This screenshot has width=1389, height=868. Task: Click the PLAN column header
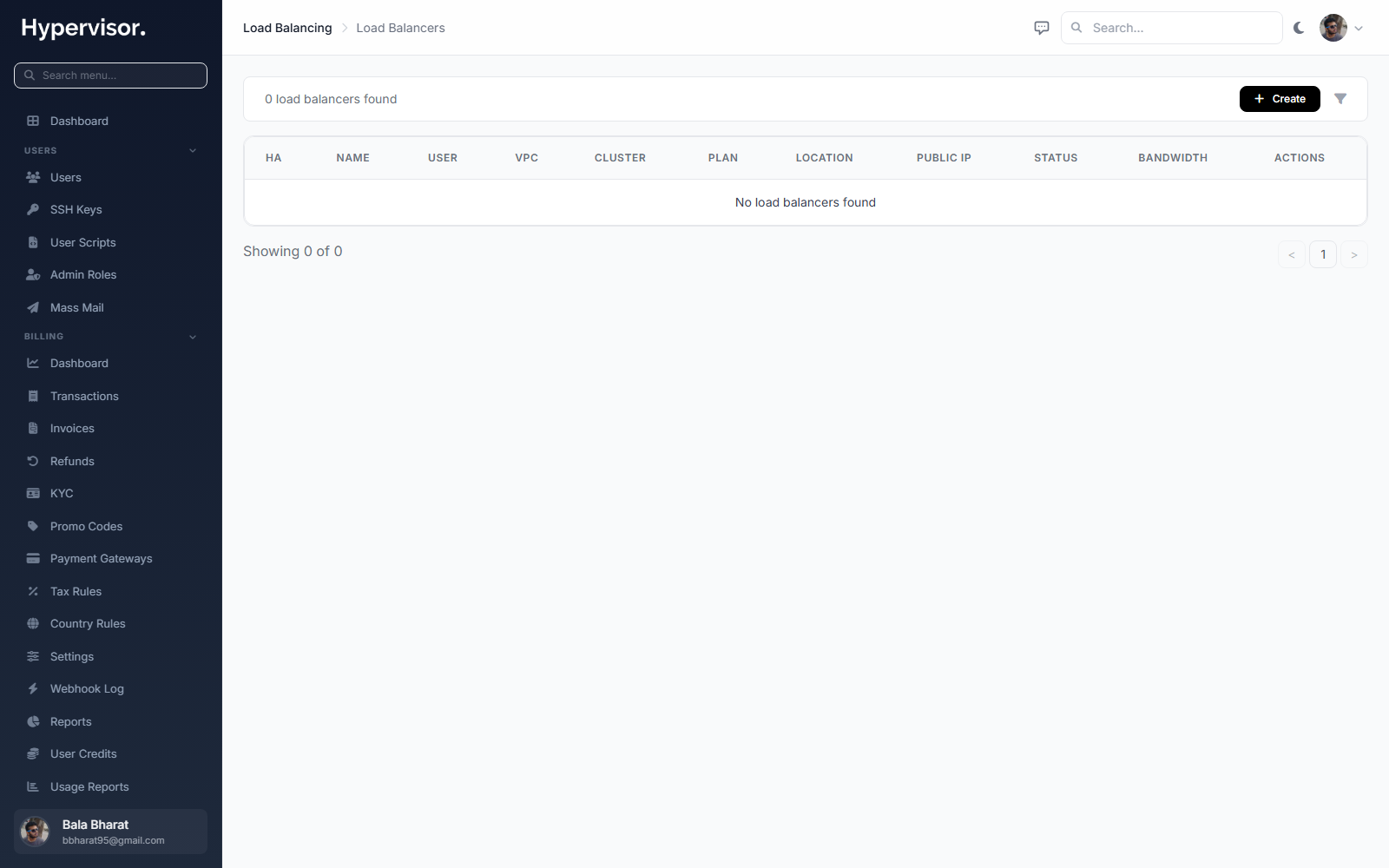tap(723, 158)
